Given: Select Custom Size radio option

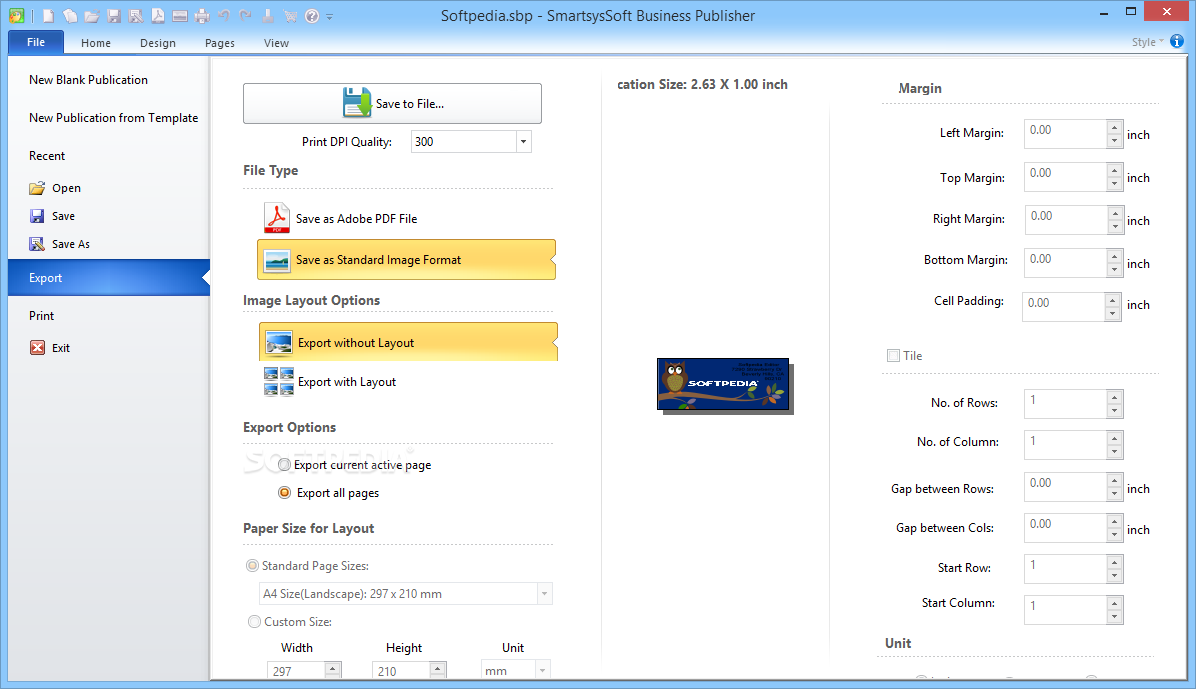Looking at the screenshot, I should 254,622.
